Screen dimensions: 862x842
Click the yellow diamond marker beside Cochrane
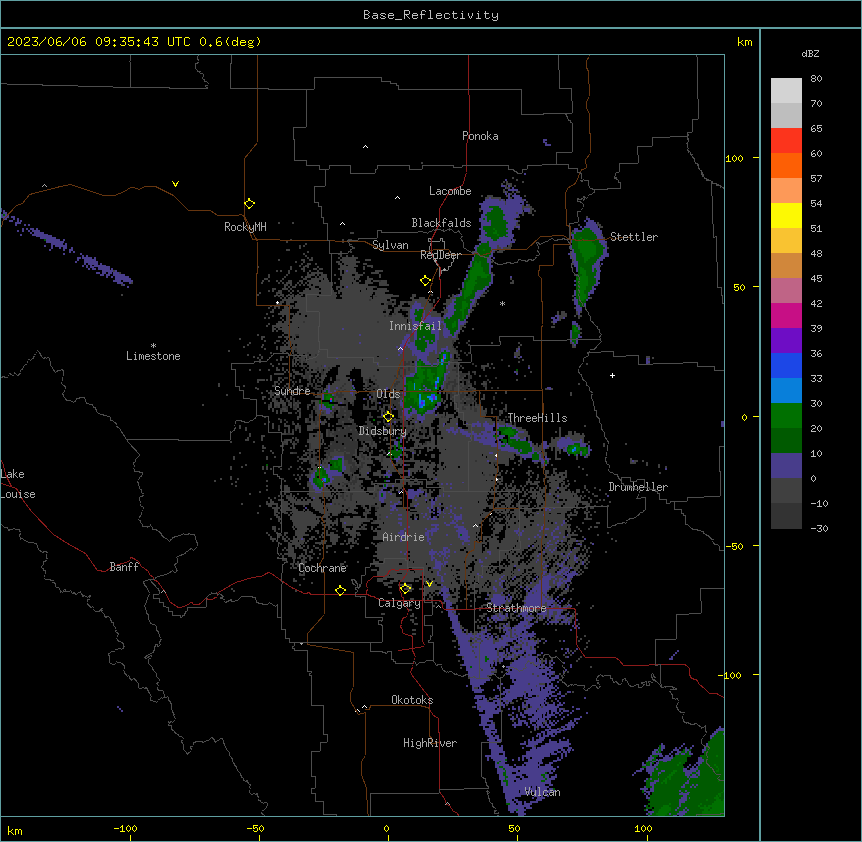coord(340,590)
